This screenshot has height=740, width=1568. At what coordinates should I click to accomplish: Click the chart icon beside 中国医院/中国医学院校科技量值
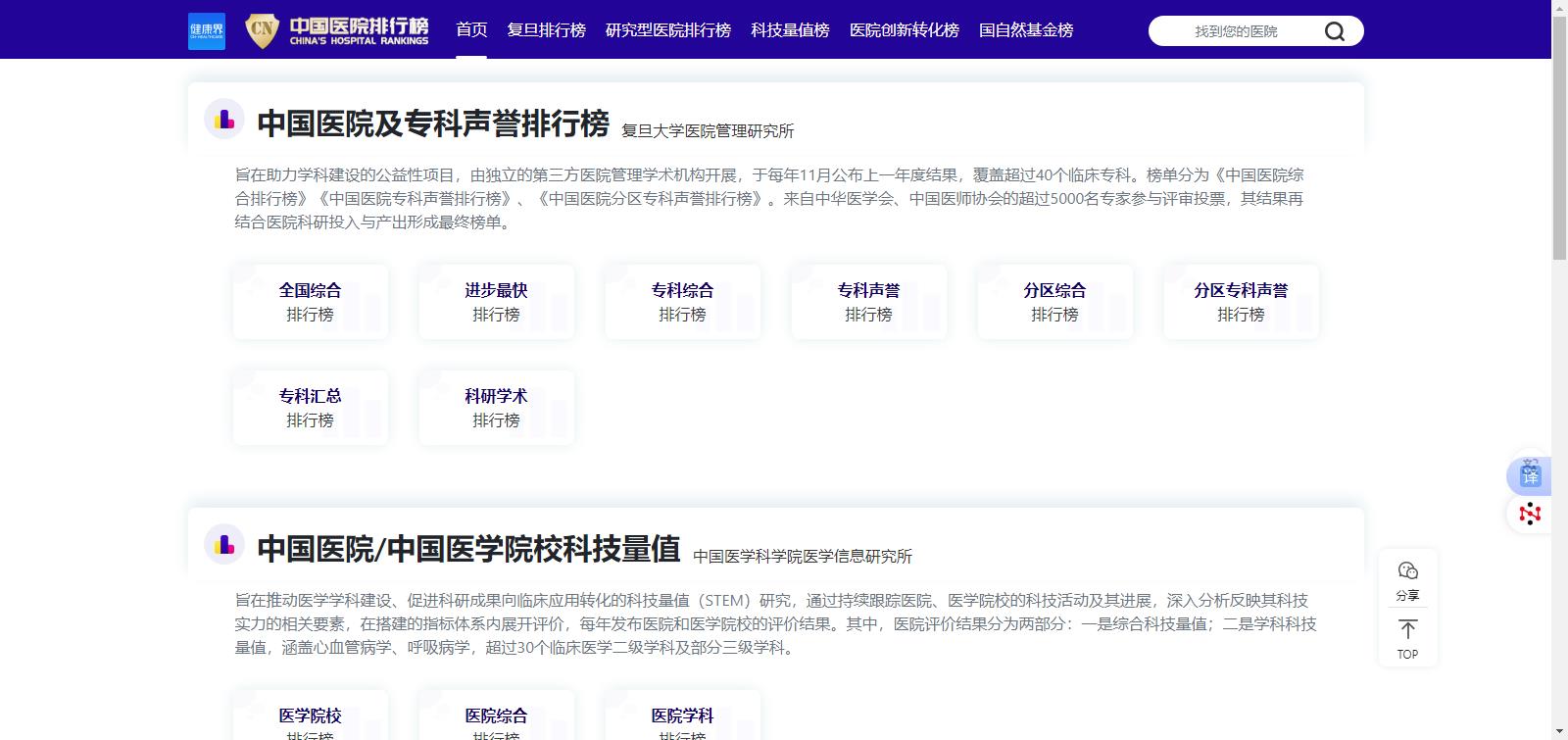tap(224, 545)
